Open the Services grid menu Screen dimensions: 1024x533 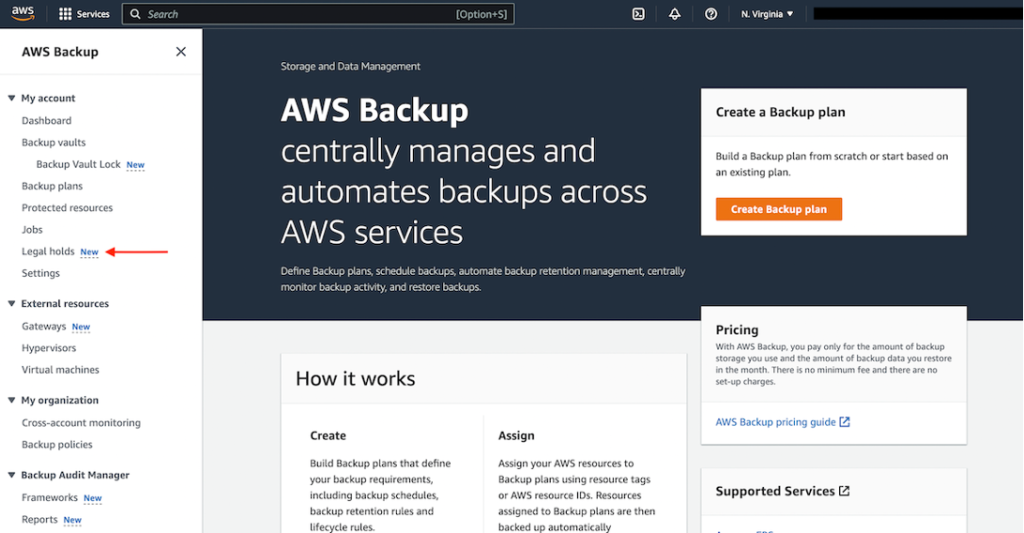[65, 14]
